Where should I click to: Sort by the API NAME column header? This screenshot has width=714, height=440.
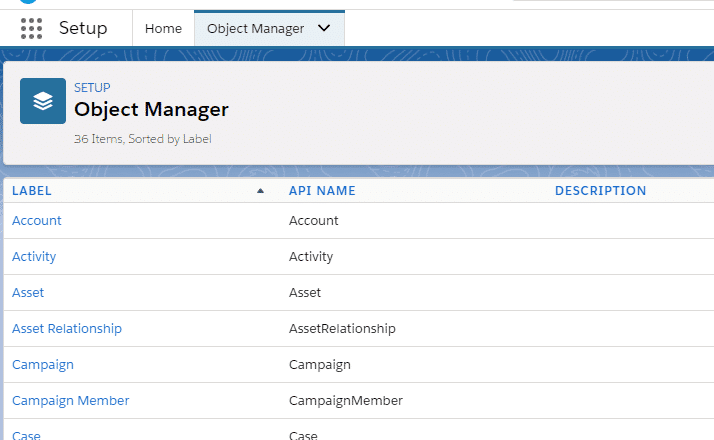(322, 191)
